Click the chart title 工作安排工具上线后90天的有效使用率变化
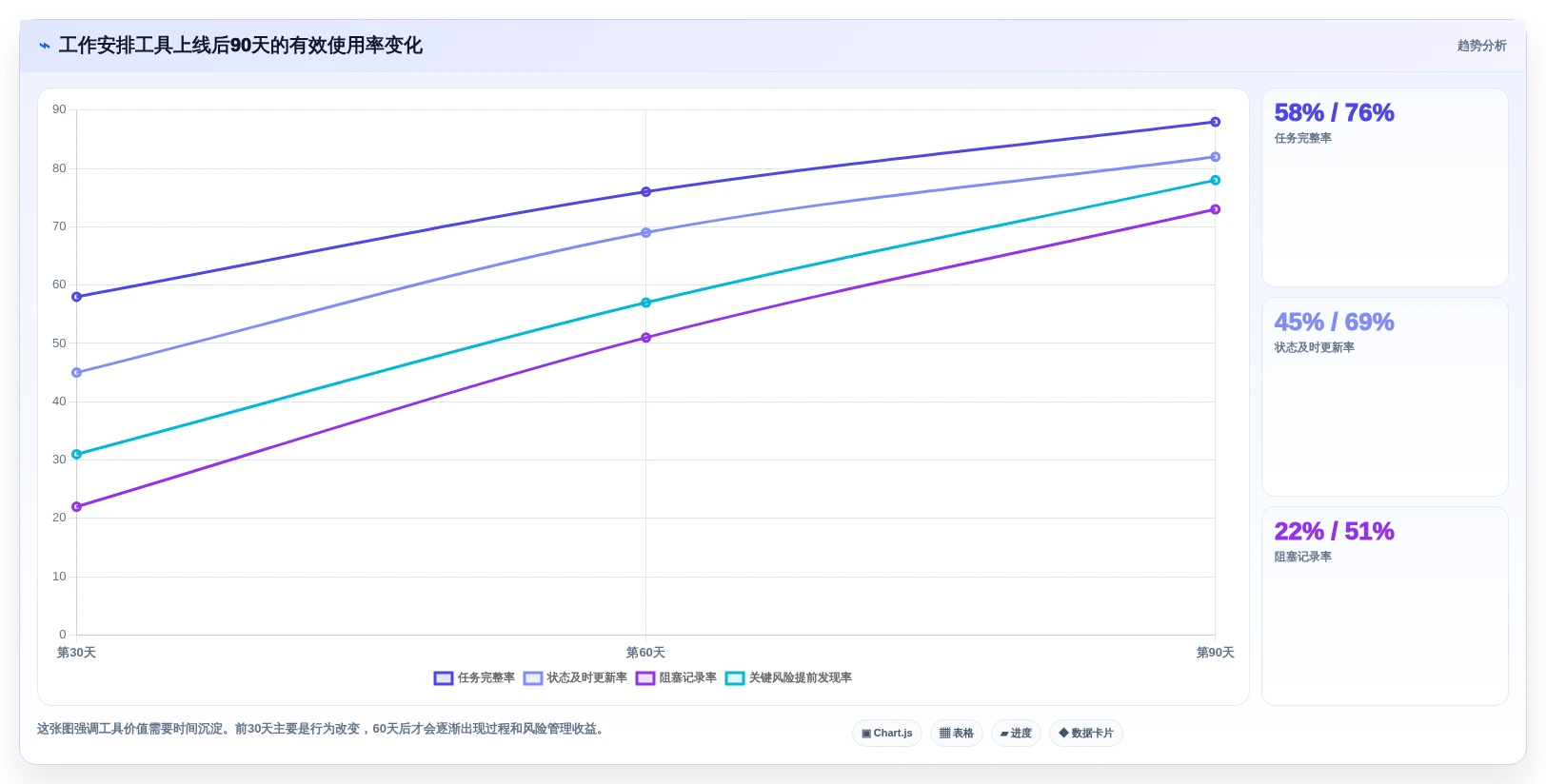The width and height of the screenshot is (1546, 784). [x=241, y=46]
